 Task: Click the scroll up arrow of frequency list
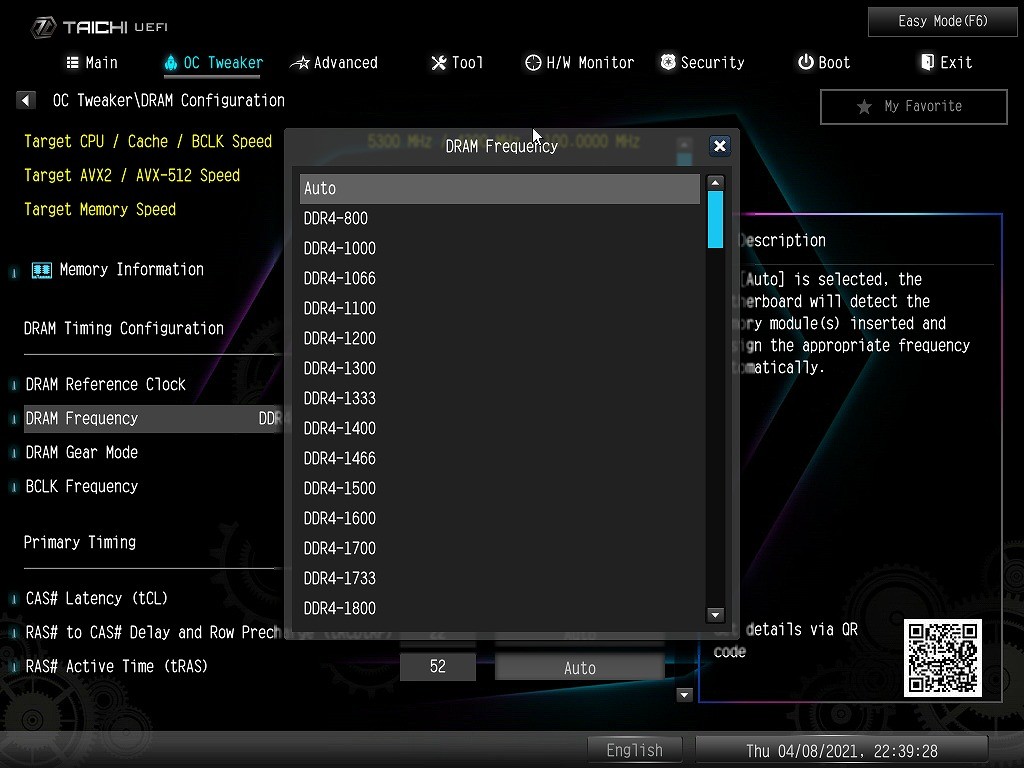point(715,183)
